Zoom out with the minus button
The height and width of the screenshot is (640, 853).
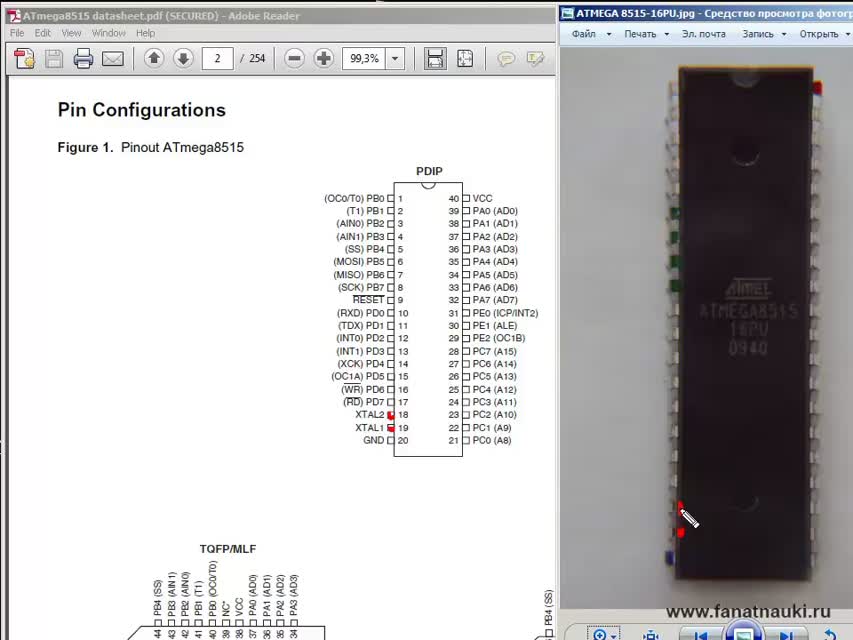point(294,58)
